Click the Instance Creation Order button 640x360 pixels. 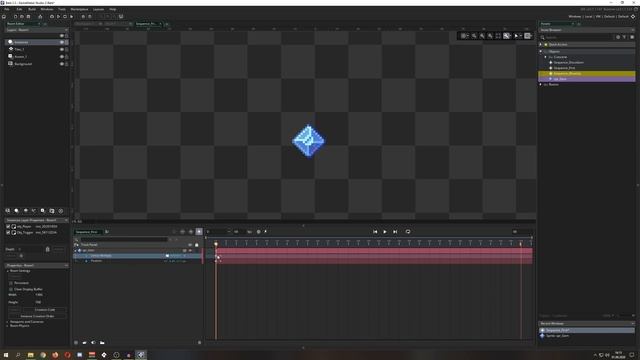coord(37,316)
